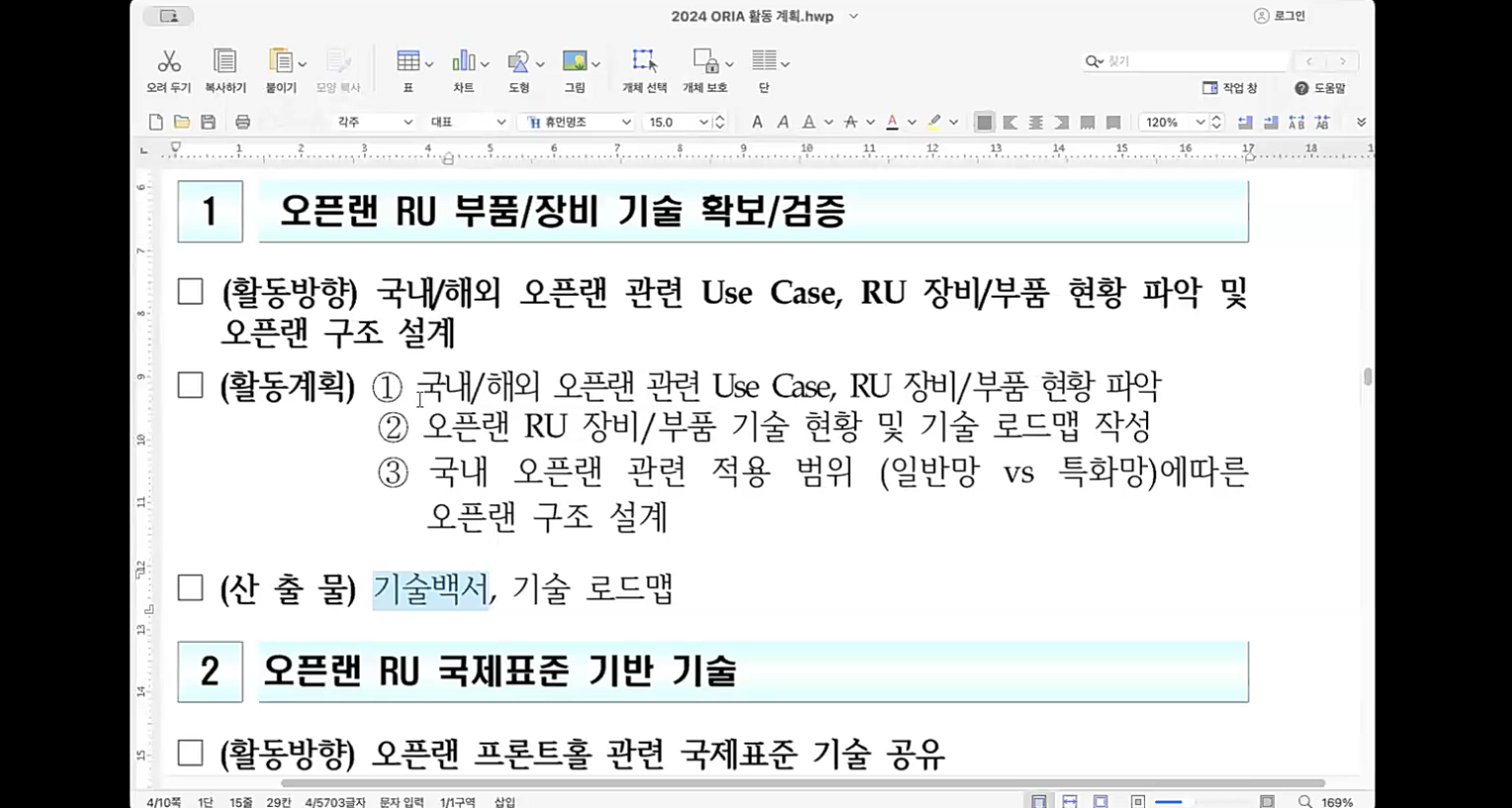The height and width of the screenshot is (808, 1512).
Task: Widen character spacing AB icon
Action: click(1296, 122)
